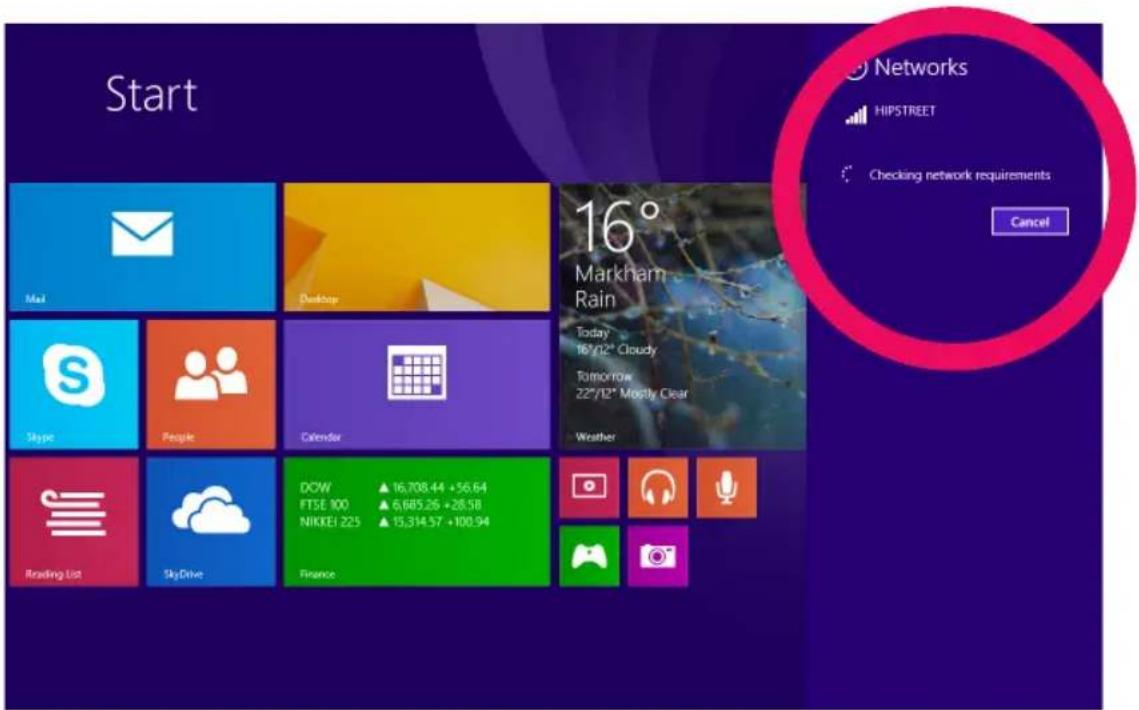The height and width of the screenshot is (710, 1139).
Task: Open the Calendar tile
Action: (x=417, y=384)
